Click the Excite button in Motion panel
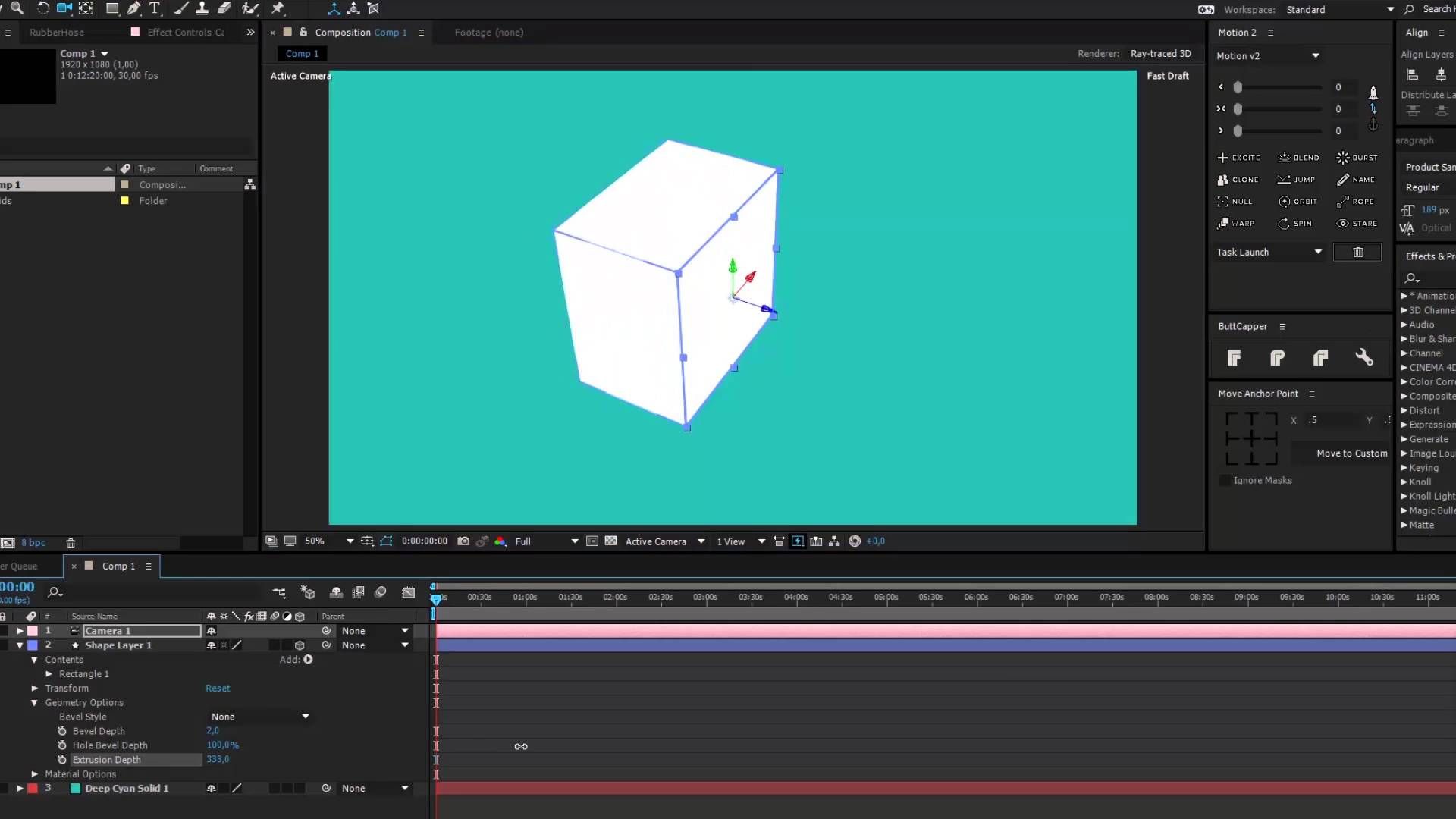Viewport: 1456px width, 819px height. (x=1238, y=158)
